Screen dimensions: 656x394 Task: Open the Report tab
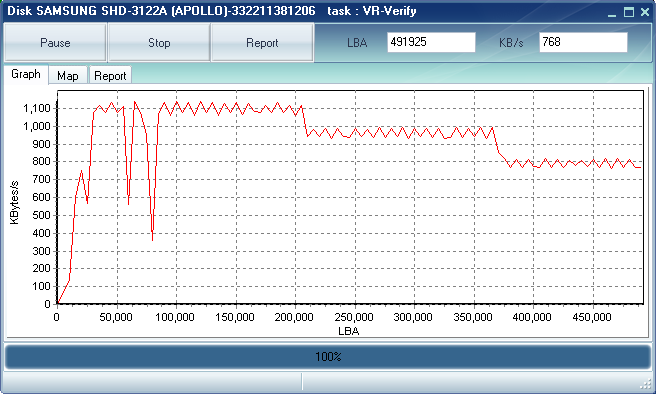(110, 76)
